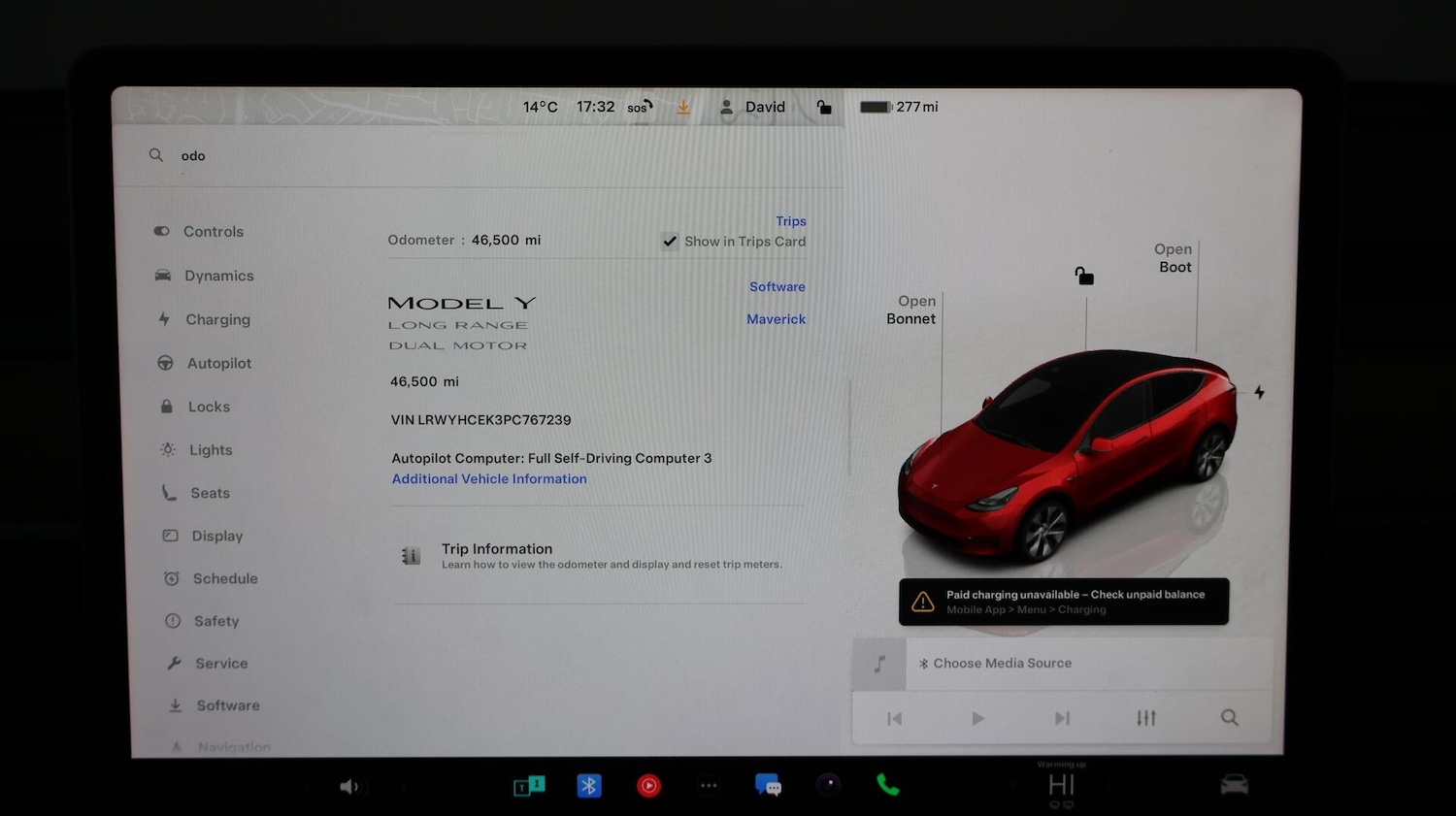Tap the orange software download icon
Viewport: 1456px width, 816px height.
coord(683,108)
